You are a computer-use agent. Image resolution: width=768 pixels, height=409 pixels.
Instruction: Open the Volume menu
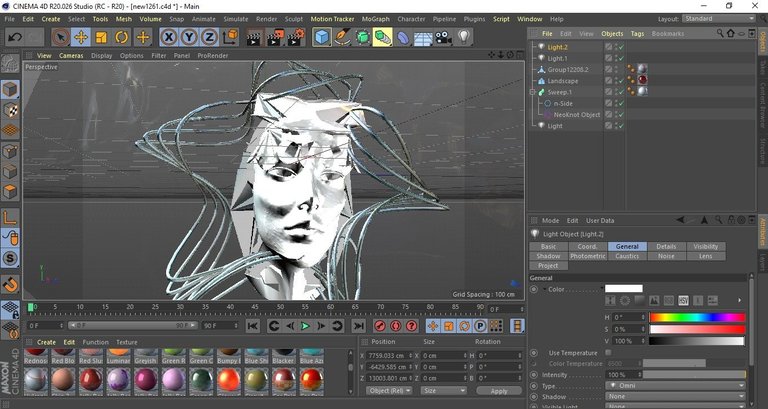point(150,19)
